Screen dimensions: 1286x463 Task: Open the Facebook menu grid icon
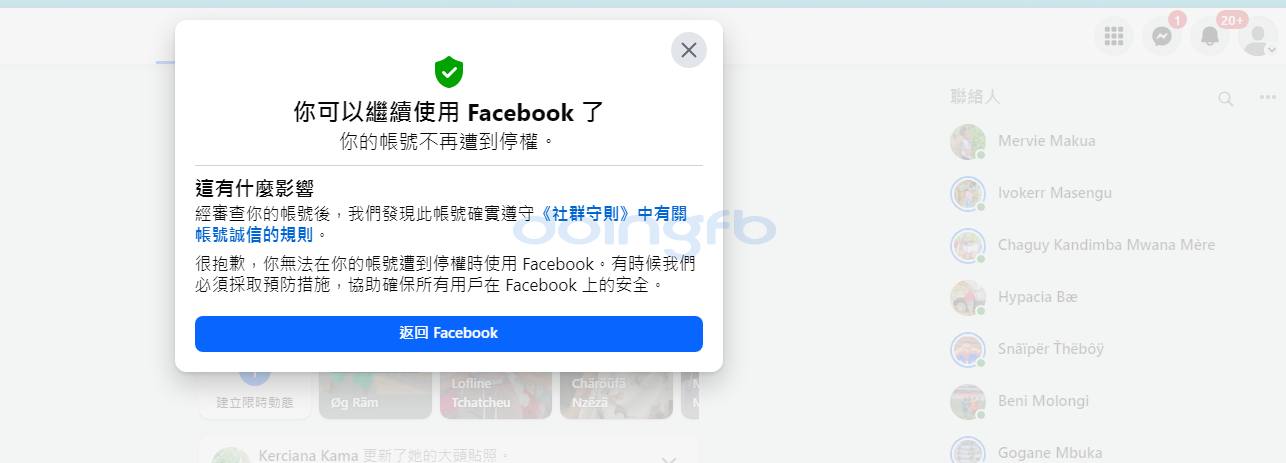1113,37
